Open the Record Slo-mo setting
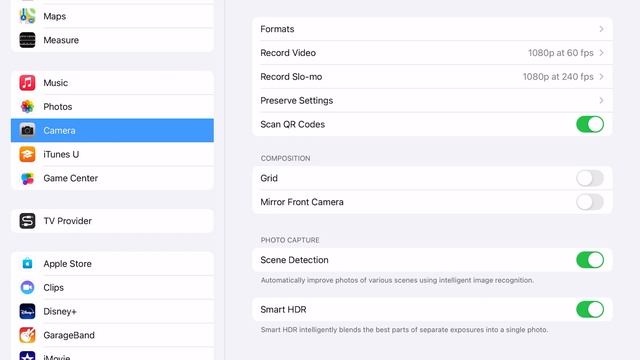The height and width of the screenshot is (360, 640). point(432,77)
